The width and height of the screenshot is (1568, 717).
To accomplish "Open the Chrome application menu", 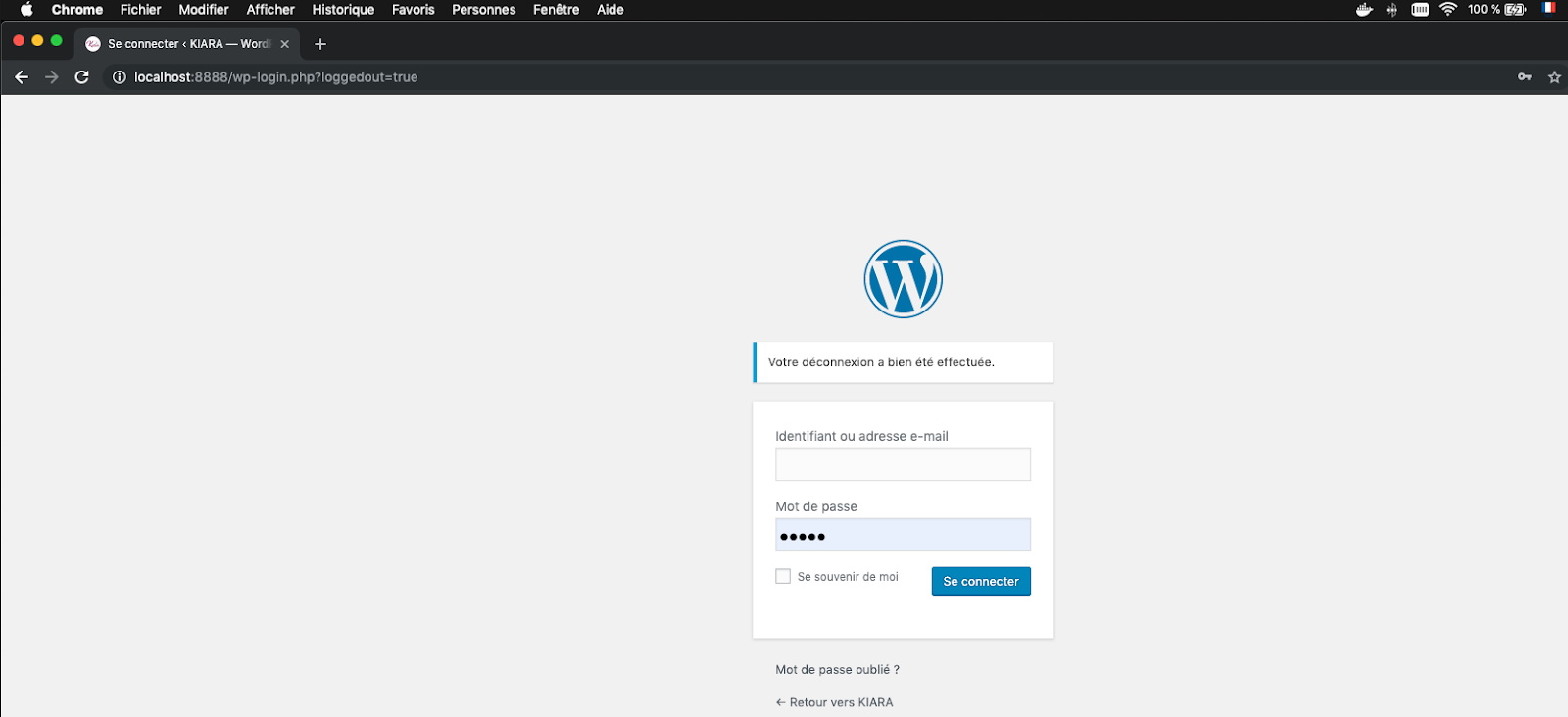I will [x=77, y=10].
